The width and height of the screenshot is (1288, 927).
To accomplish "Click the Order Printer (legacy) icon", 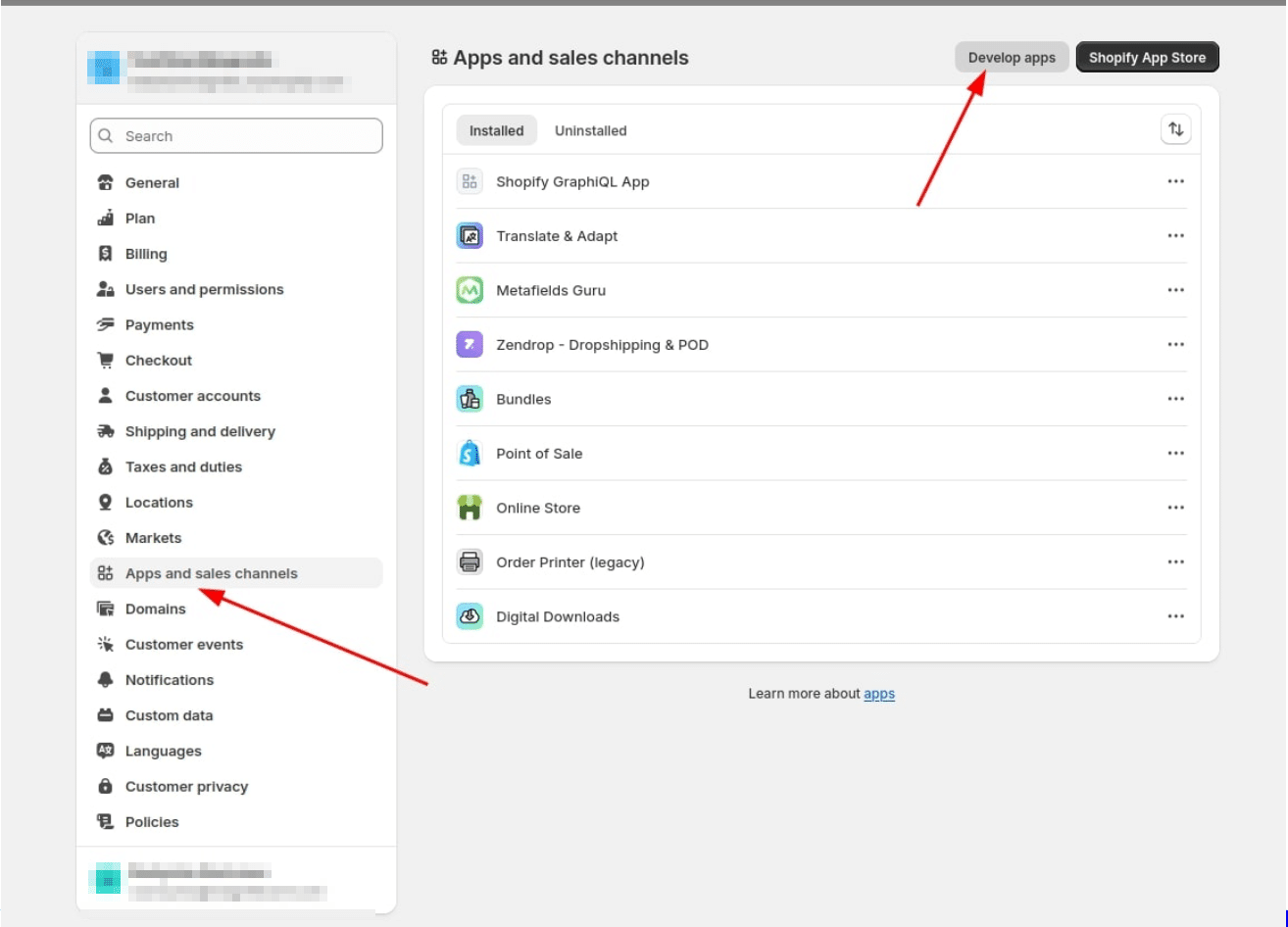I will point(470,562).
